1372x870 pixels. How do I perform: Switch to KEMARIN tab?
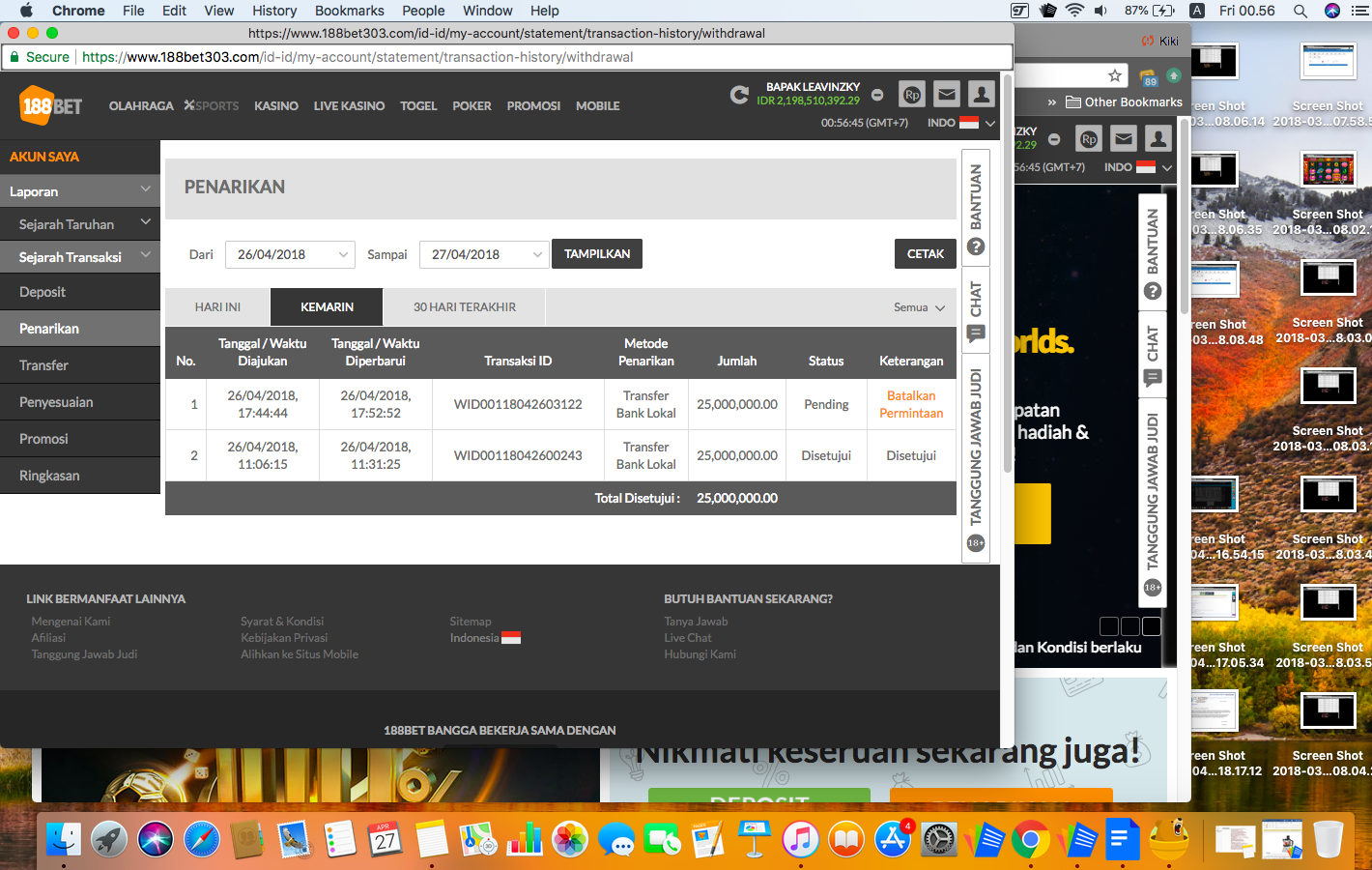(327, 306)
